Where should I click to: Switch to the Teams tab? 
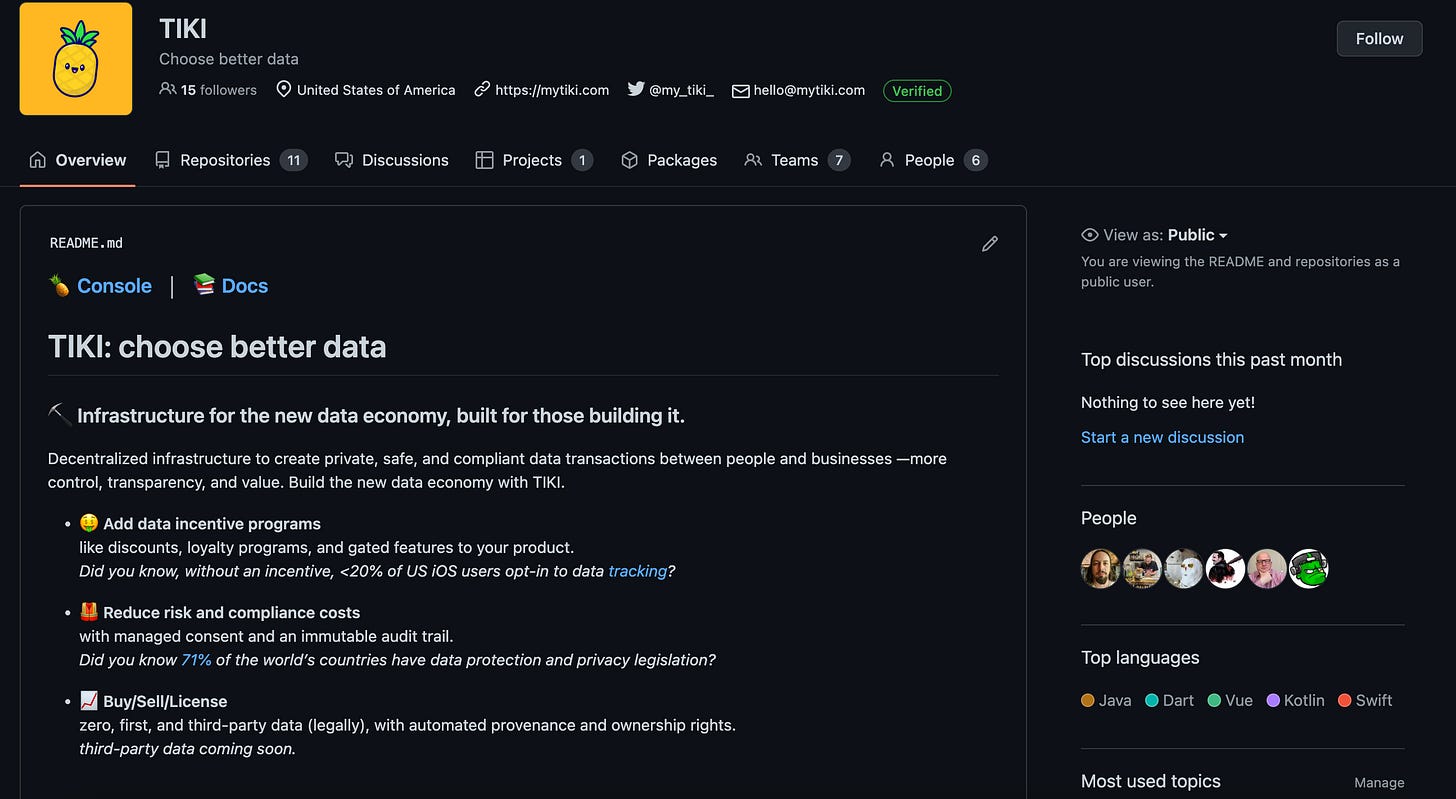[797, 160]
